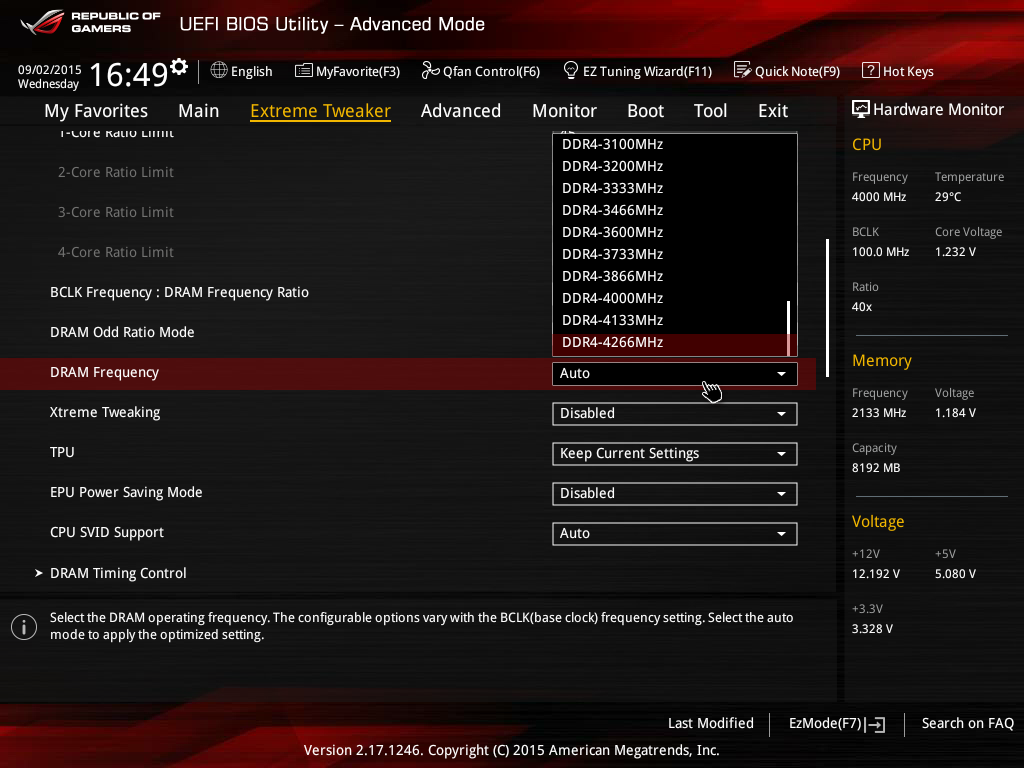Click the 3-Core Ratio Limit row

116,212
